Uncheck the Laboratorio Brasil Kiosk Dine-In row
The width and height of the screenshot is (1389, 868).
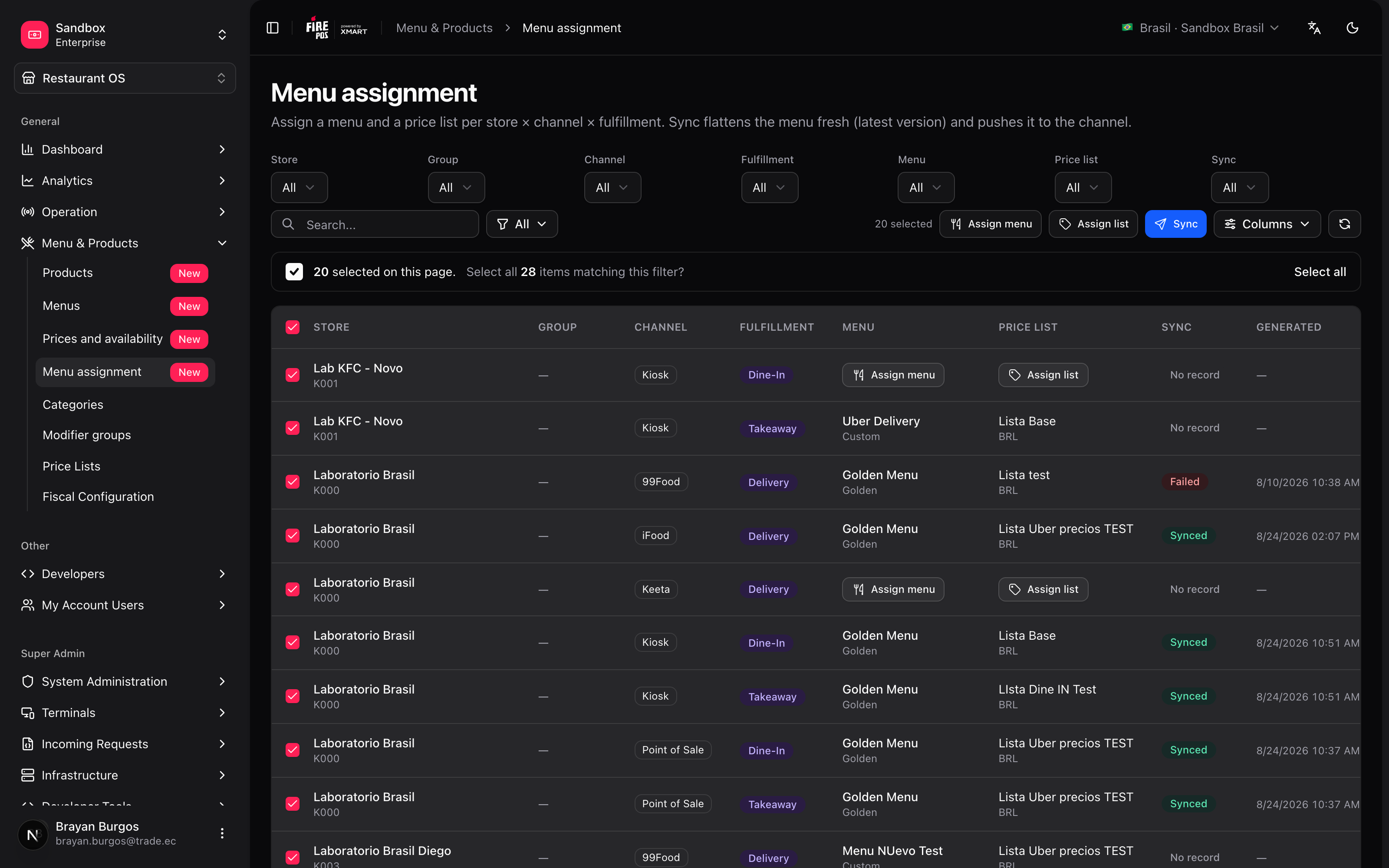pyautogui.click(x=293, y=642)
